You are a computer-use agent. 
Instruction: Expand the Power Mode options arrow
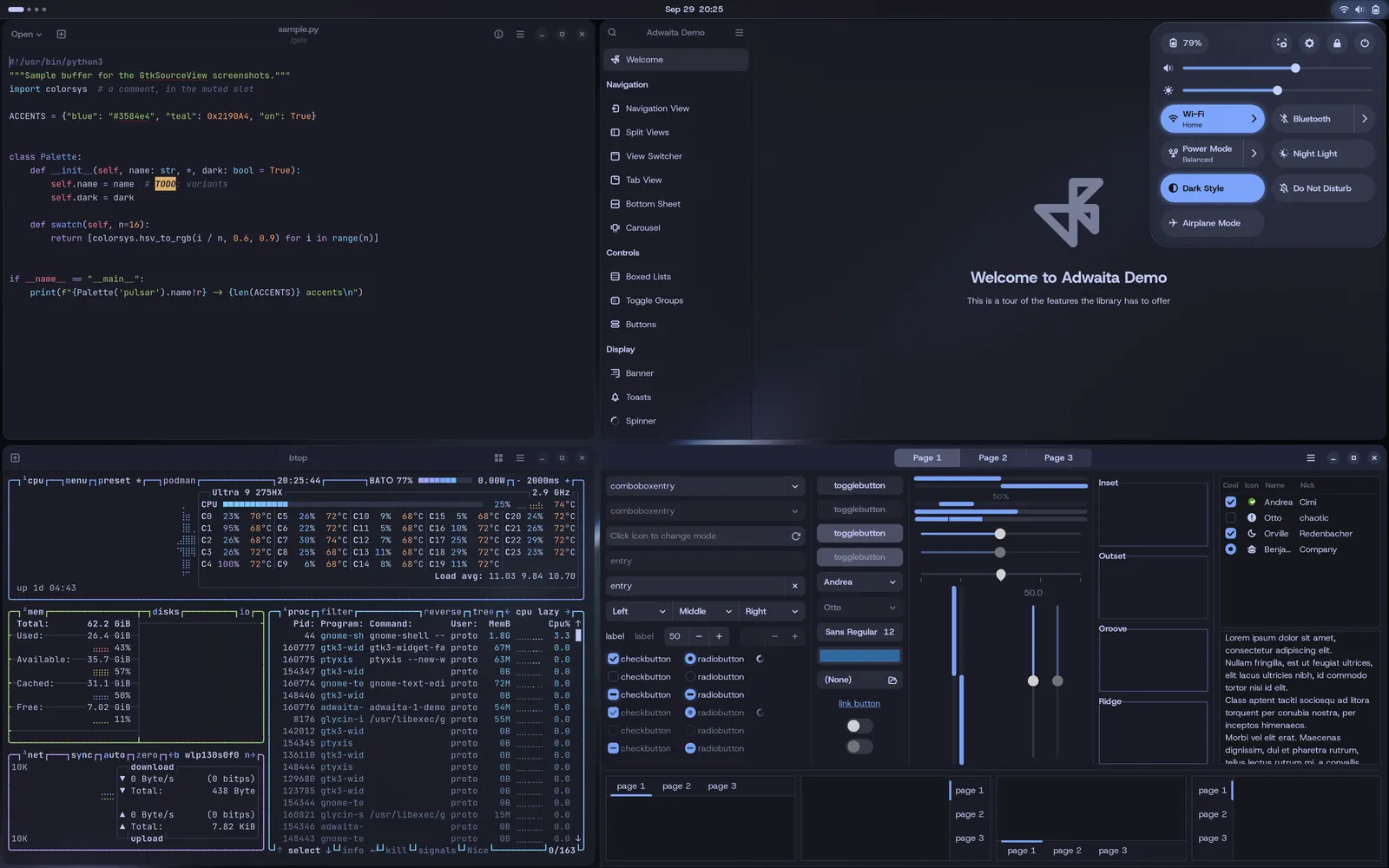(x=1254, y=154)
